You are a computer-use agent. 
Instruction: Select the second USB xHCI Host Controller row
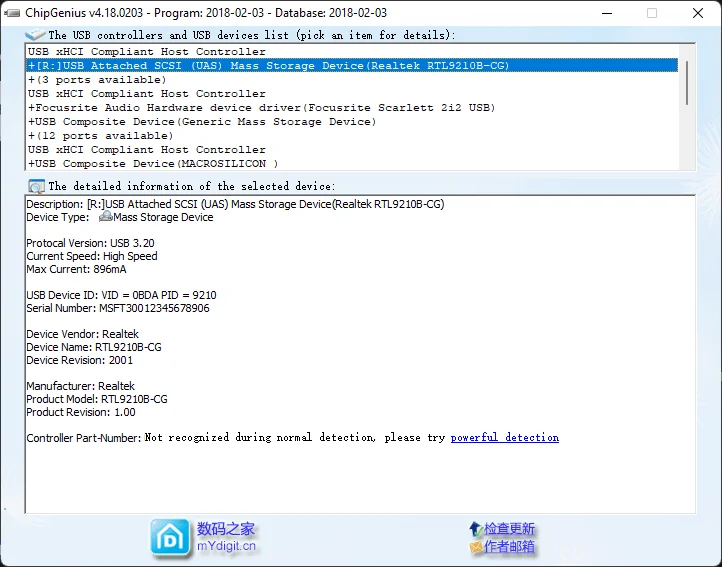click(x=352, y=94)
